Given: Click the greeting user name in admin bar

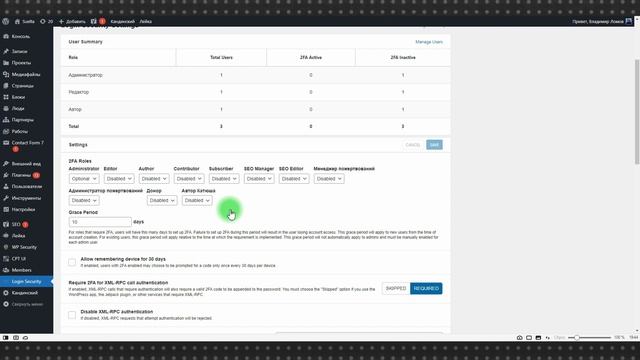Looking at the screenshot, I should coord(598,21).
